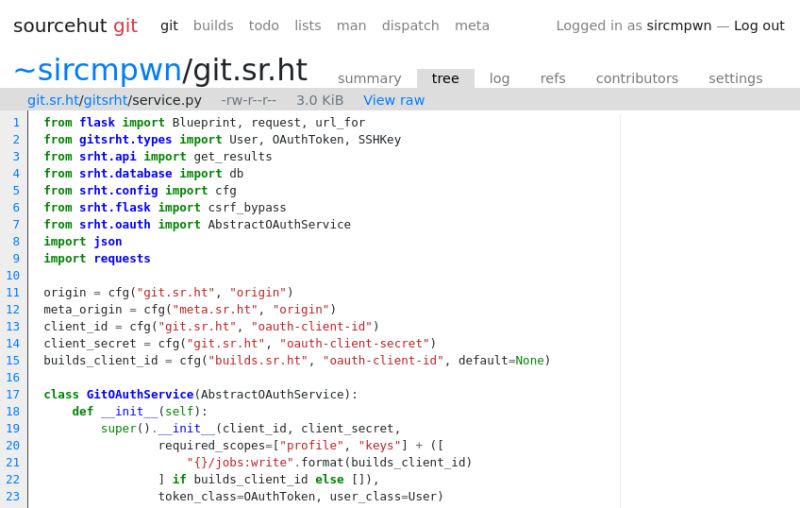
Task: Navigate to the man service
Action: [x=351, y=26]
